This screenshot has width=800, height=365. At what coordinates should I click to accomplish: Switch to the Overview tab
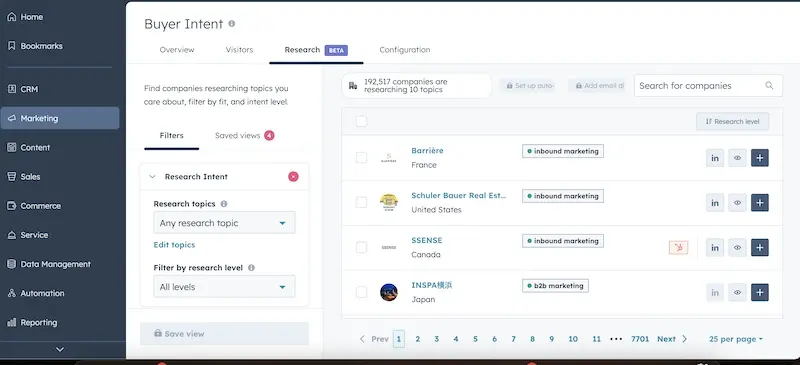pyautogui.click(x=177, y=50)
